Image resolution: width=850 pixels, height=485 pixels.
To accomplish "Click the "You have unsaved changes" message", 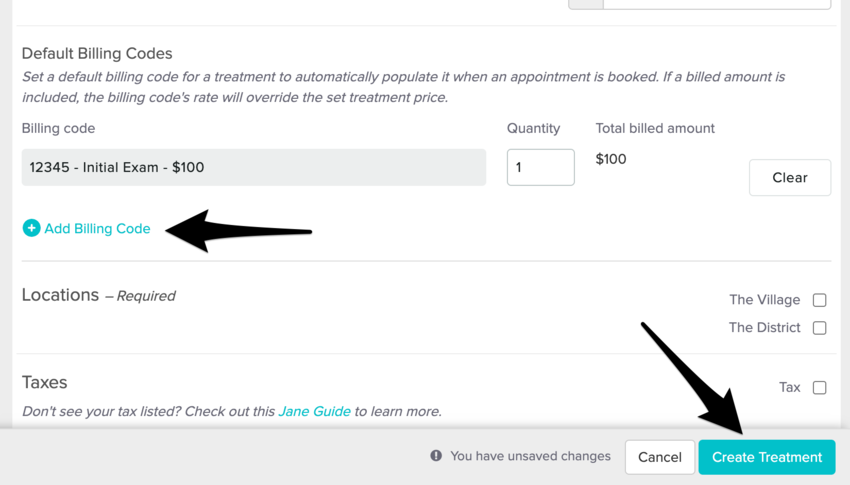I will click(x=530, y=456).
